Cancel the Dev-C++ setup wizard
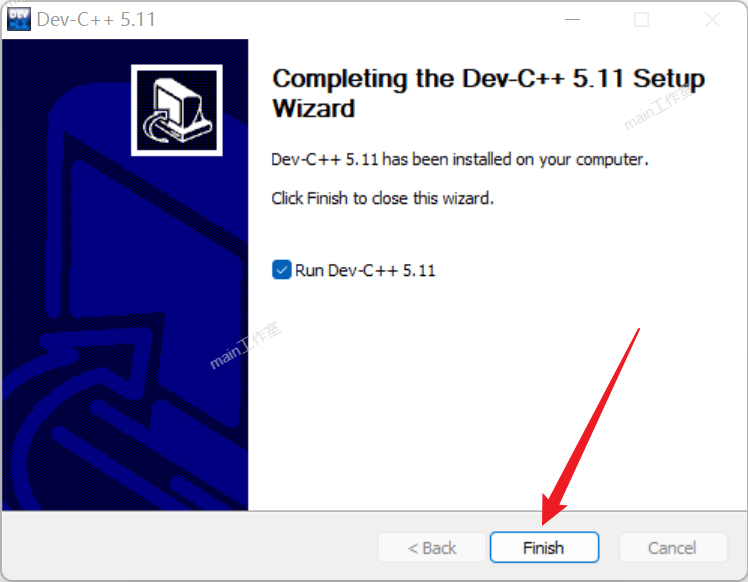Image resolution: width=748 pixels, height=582 pixels. pyautogui.click(x=673, y=548)
